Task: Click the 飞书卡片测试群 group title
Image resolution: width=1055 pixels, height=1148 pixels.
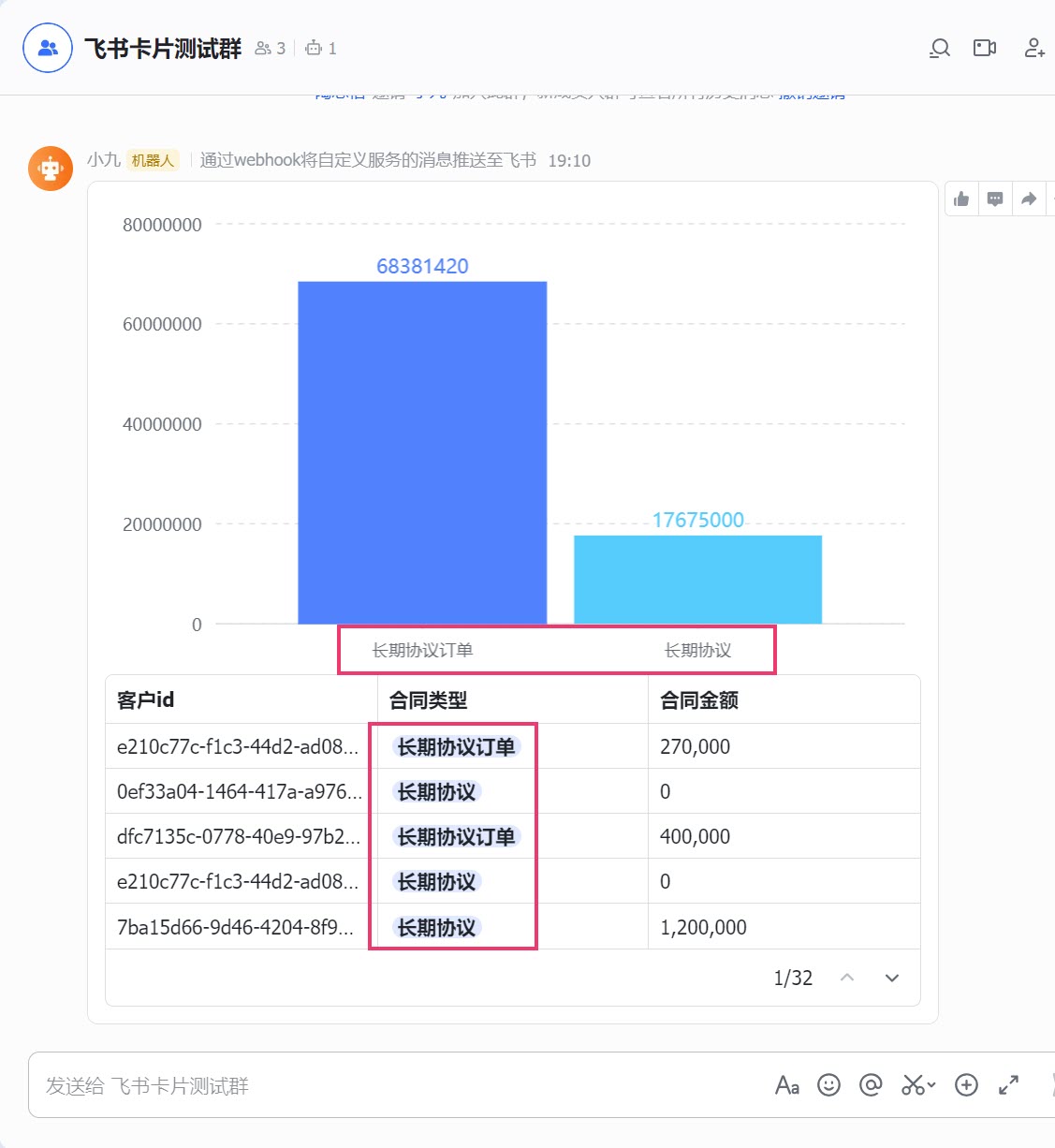Action: (x=163, y=48)
